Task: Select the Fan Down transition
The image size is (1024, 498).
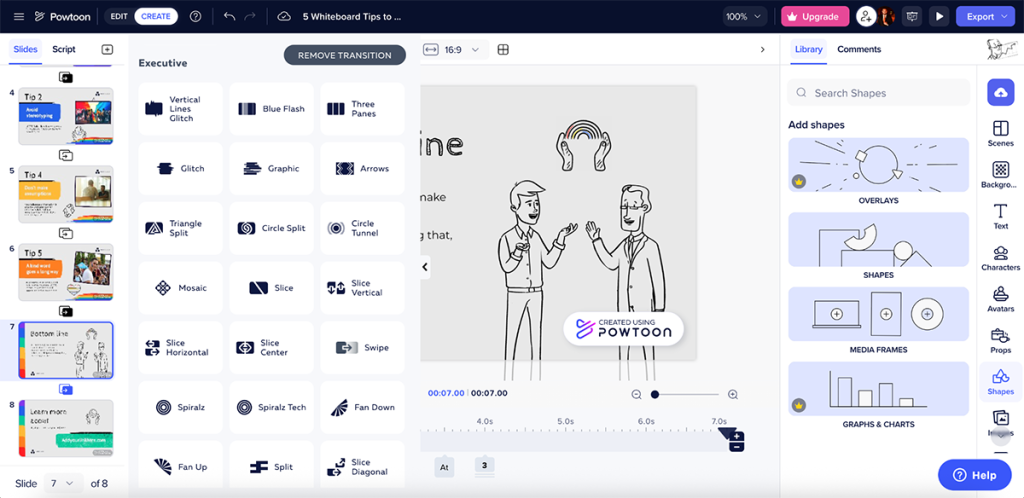Action: pos(362,407)
